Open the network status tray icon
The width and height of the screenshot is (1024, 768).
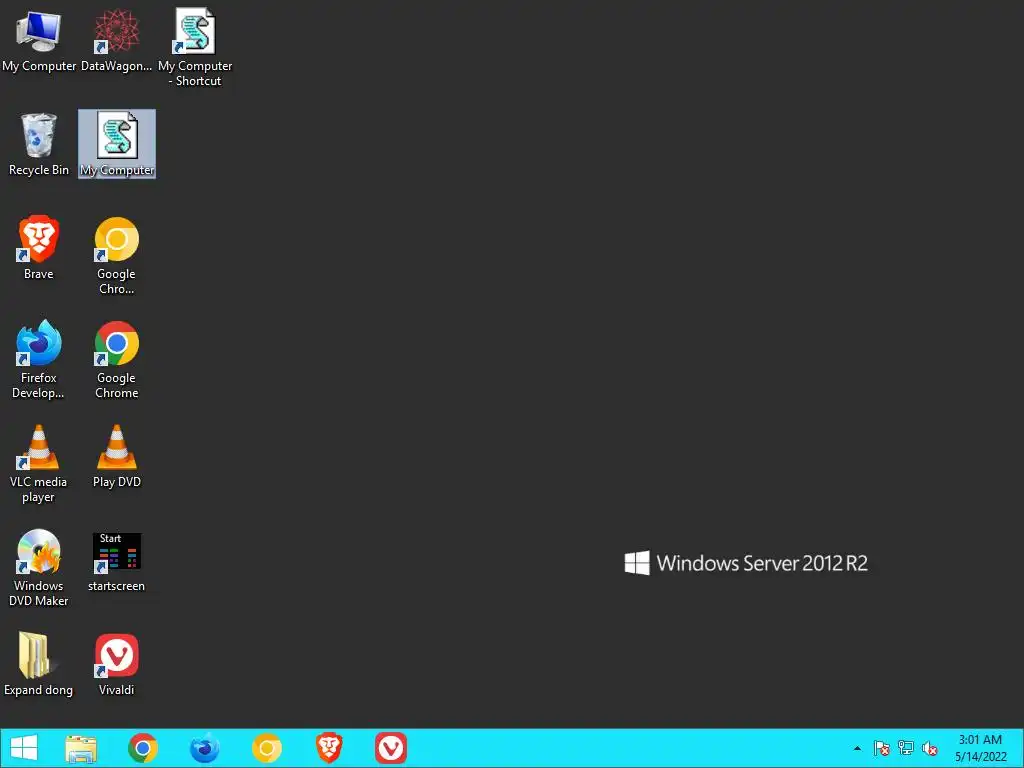pyautogui.click(x=906, y=748)
